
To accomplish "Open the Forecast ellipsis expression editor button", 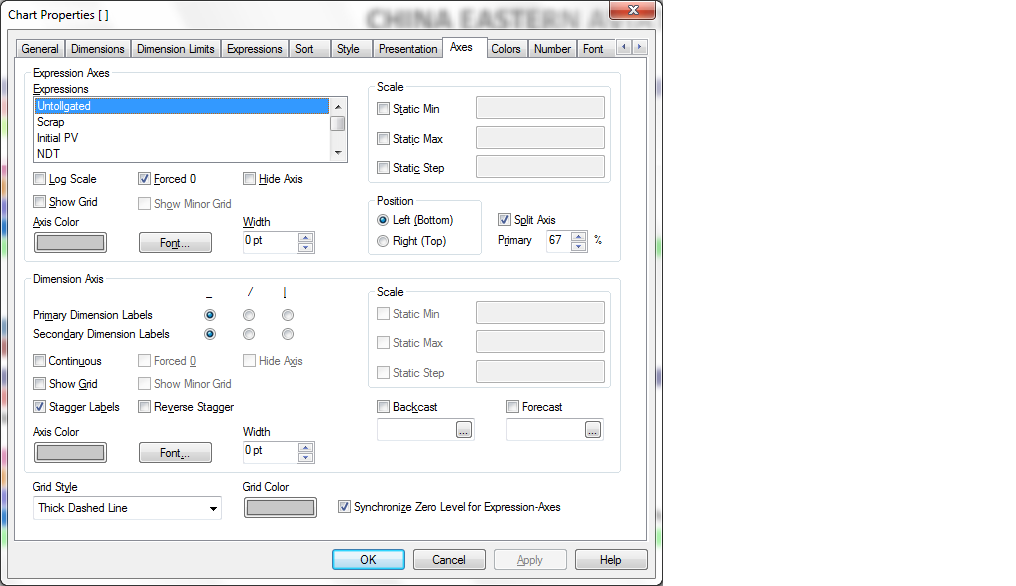I will tap(593, 430).
